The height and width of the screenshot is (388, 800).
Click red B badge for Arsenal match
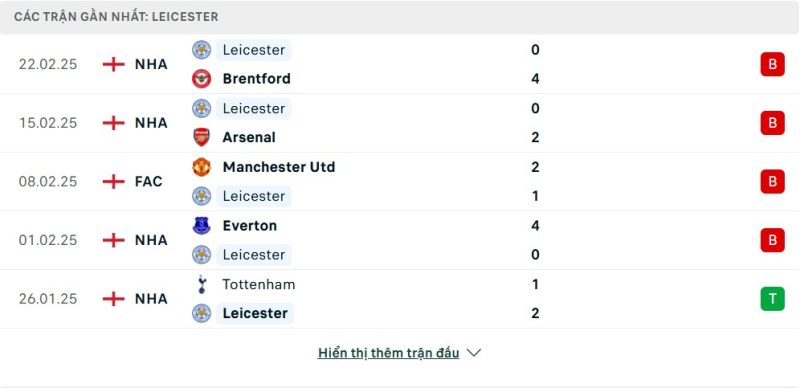point(772,123)
